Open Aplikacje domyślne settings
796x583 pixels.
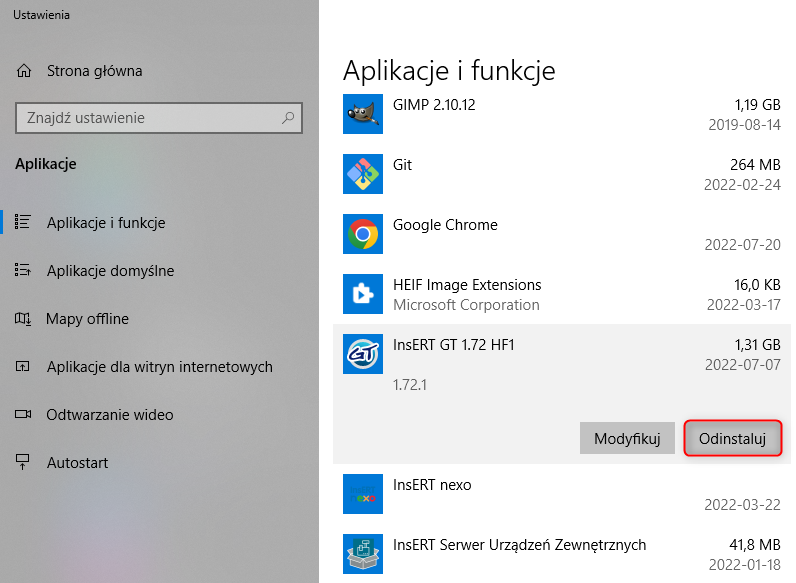click(x=110, y=271)
